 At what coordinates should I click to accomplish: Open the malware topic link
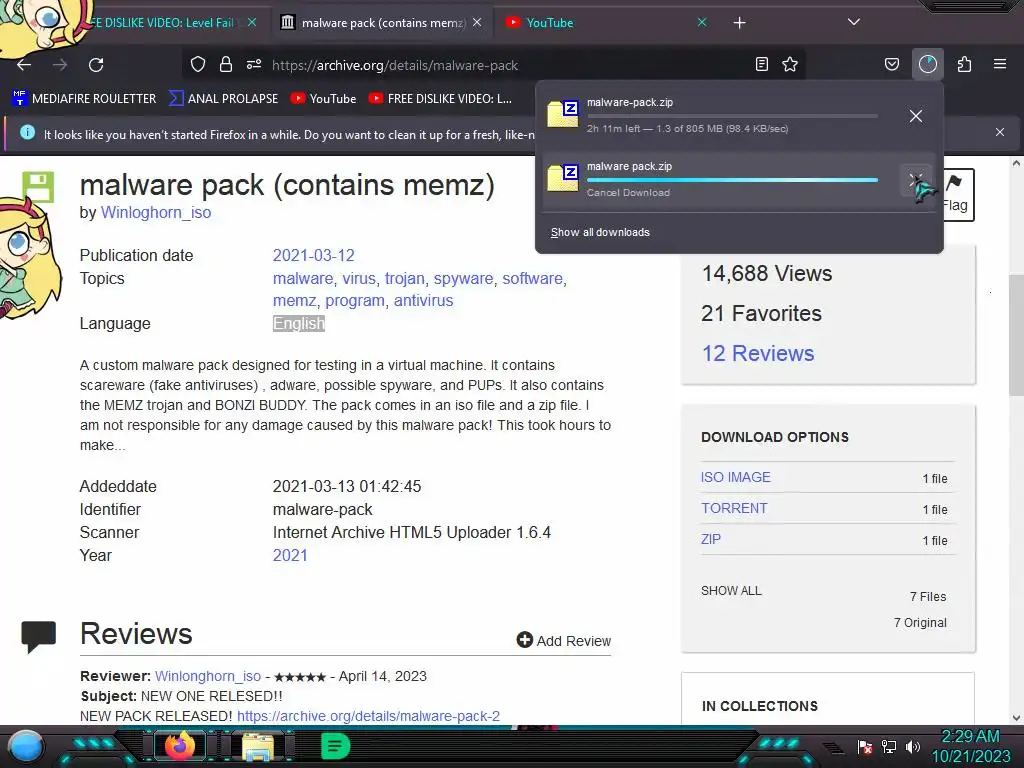click(302, 278)
